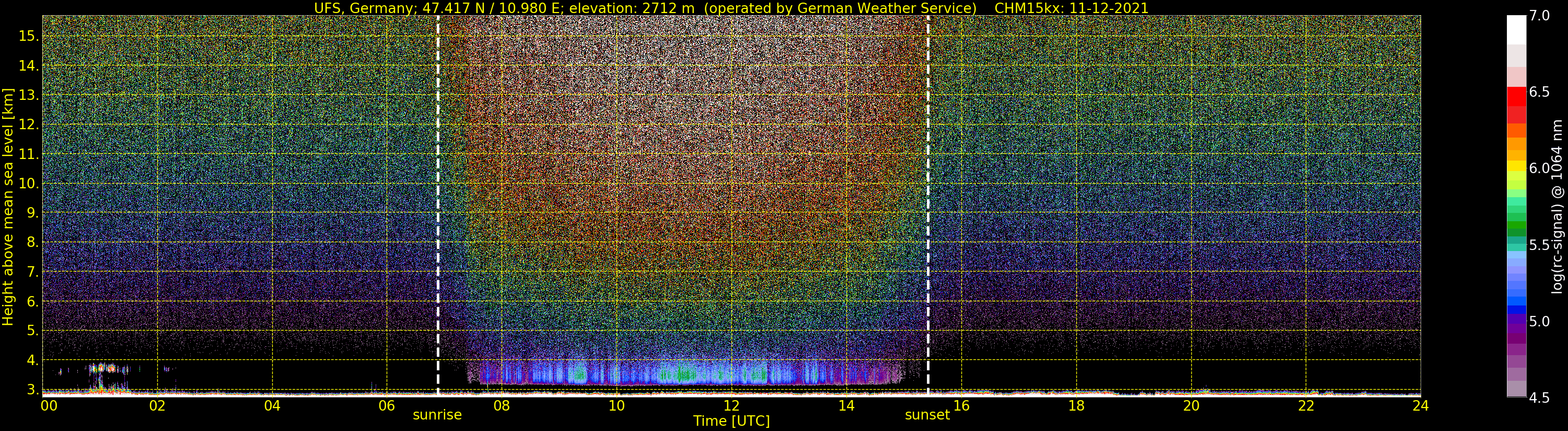Click the x-axis tick label '20'
This screenshot has width=1568, height=431.
(x=1191, y=405)
